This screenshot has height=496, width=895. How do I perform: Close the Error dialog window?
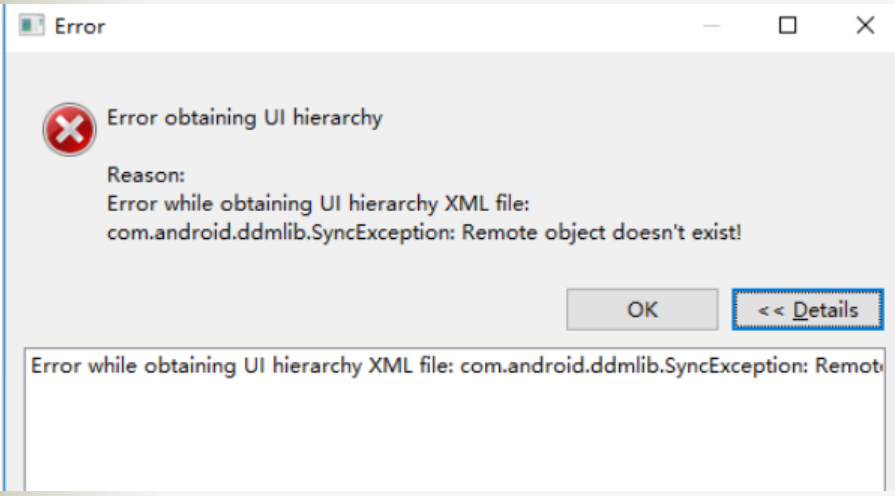click(865, 26)
